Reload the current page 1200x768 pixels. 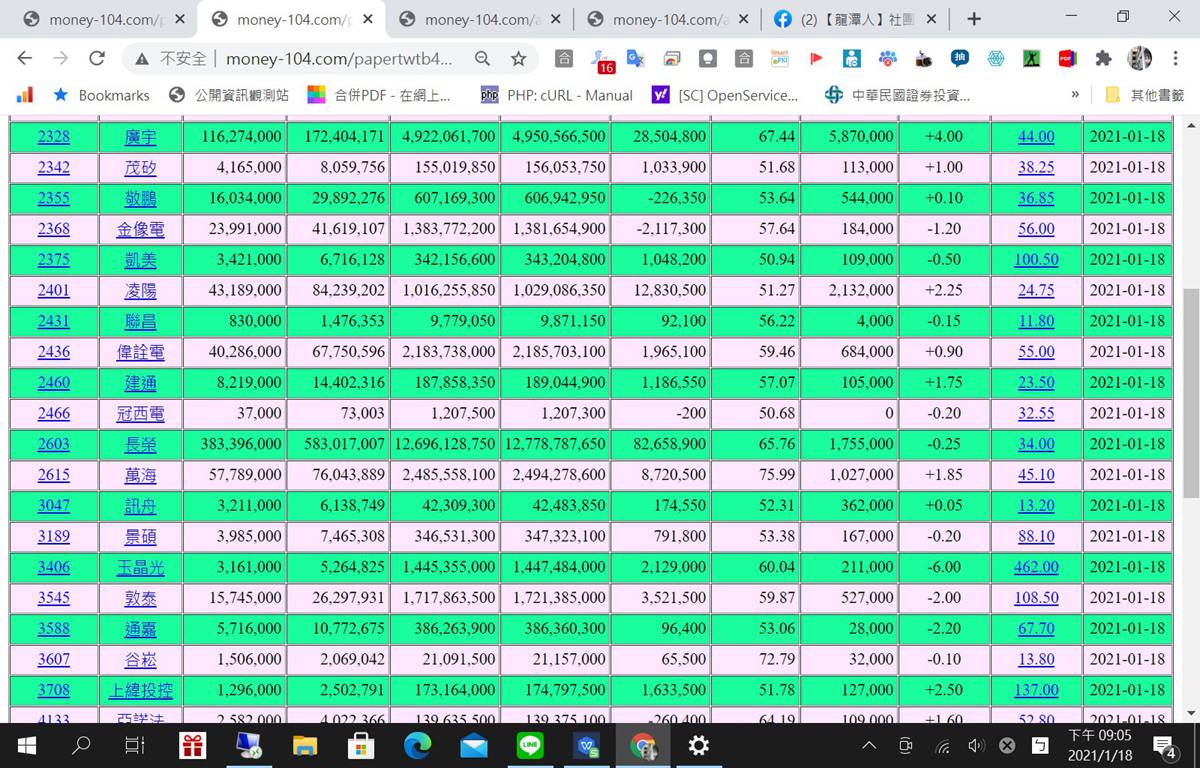97,59
